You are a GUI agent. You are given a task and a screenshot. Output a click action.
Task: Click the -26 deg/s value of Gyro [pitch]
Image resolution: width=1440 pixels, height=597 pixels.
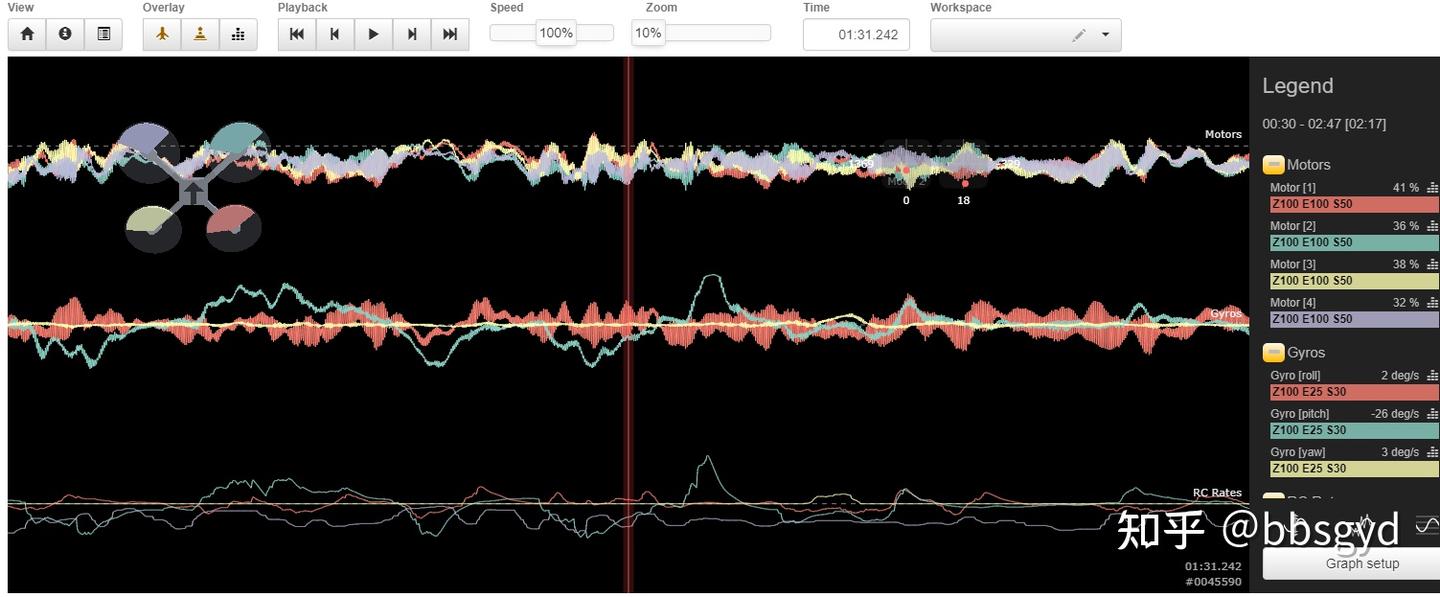(x=1394, y=414)
